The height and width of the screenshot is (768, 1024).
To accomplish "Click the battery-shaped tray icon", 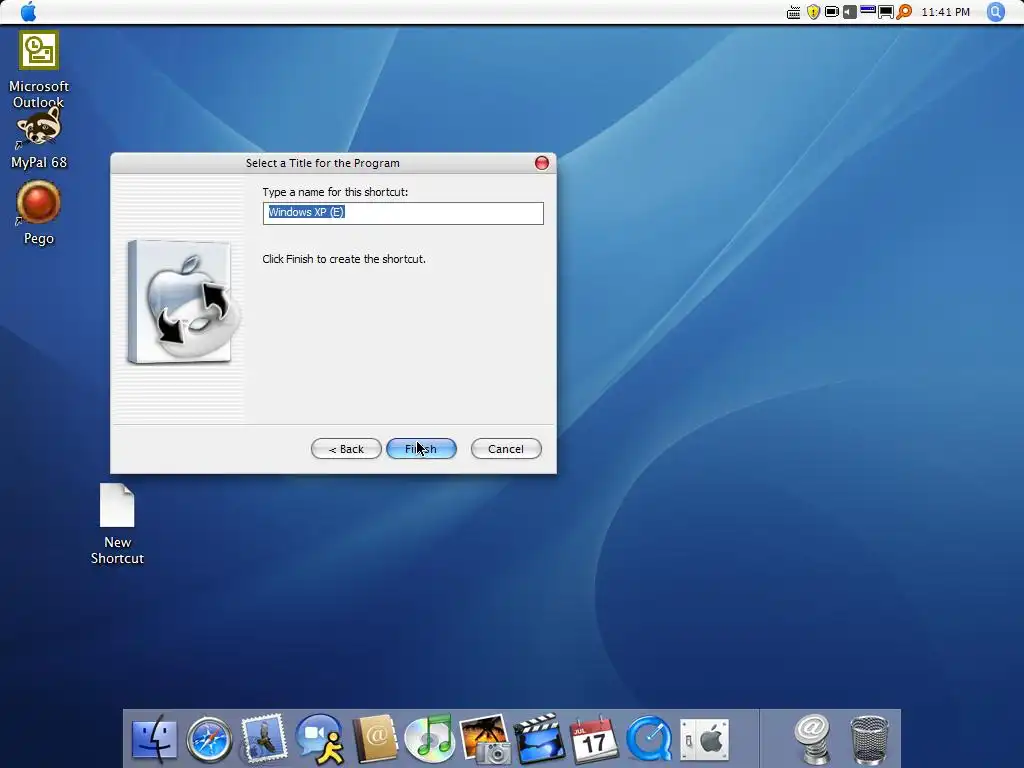I will (x=832, y=12).
